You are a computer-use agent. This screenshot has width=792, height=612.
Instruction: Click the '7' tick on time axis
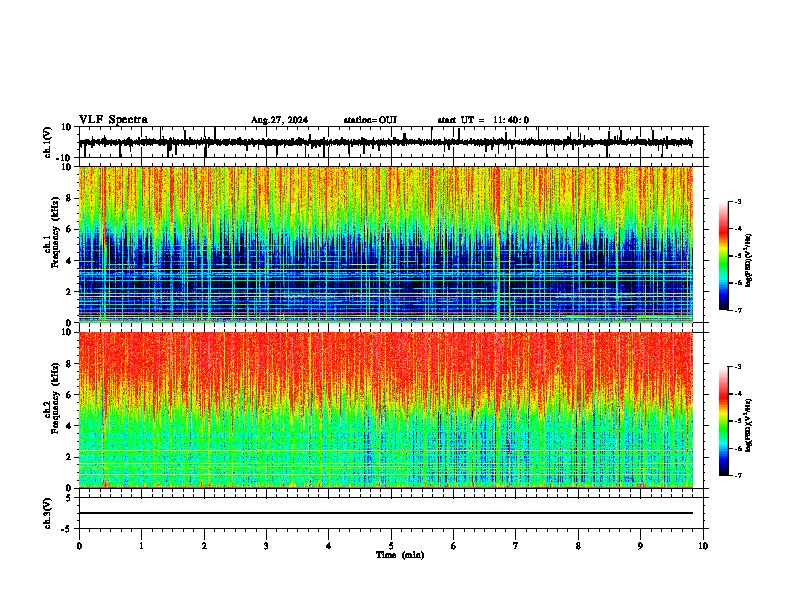pos(516,546)
